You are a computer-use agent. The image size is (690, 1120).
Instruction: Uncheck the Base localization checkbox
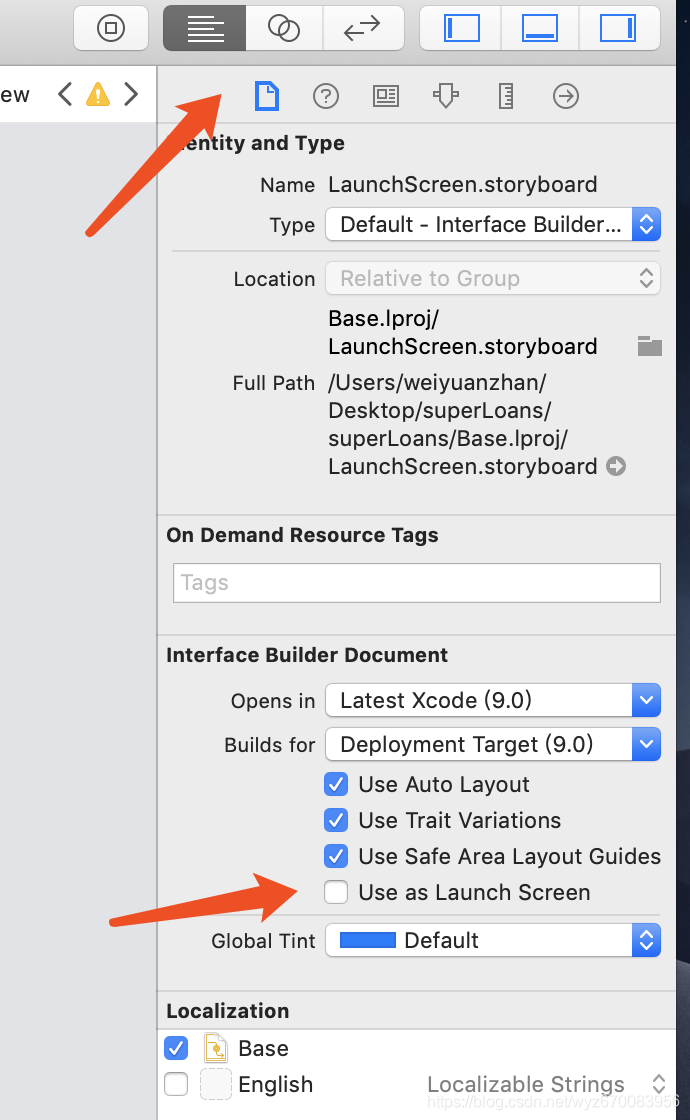[176, 1048]
